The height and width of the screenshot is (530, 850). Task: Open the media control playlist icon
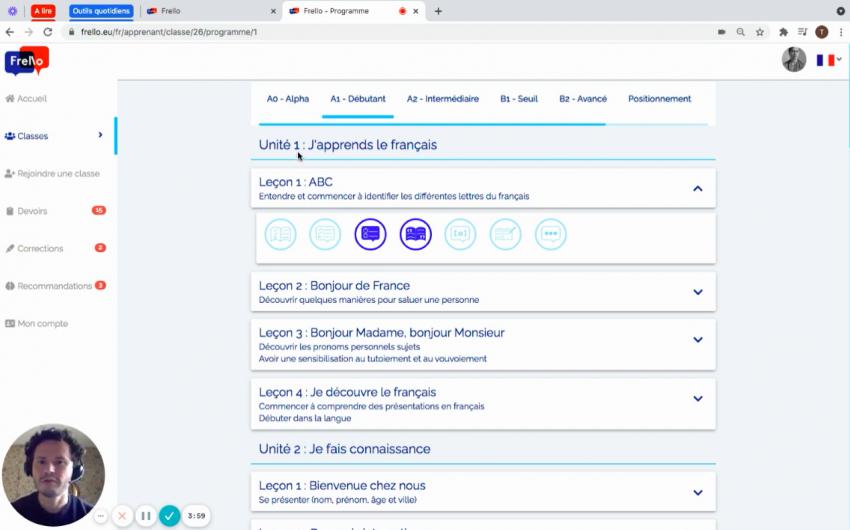point(803,32)
